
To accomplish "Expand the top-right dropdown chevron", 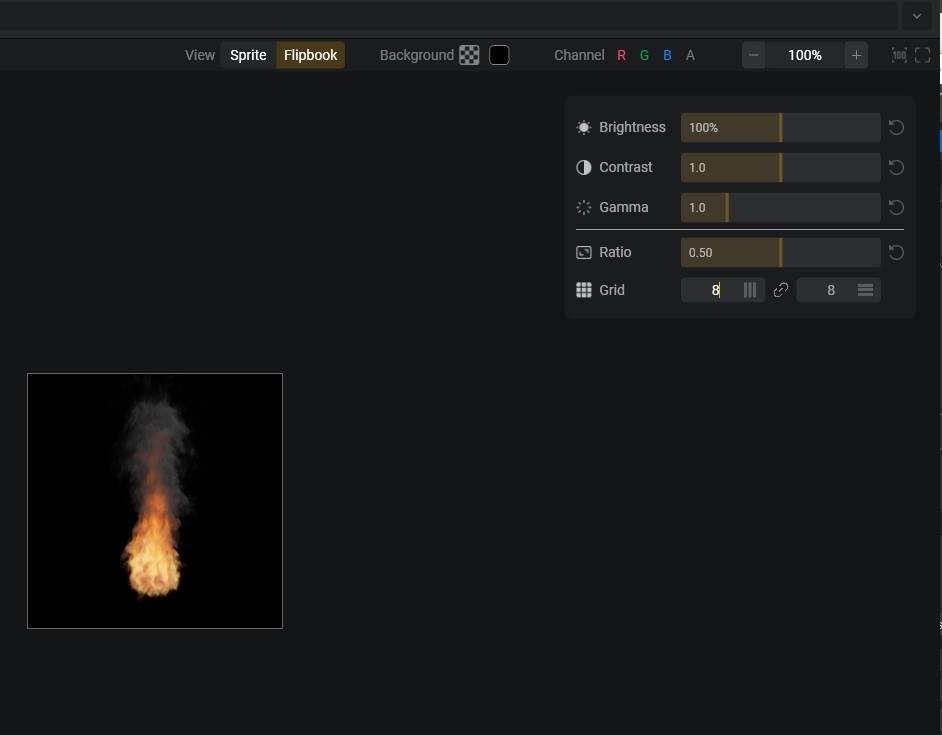I will [x=916, y=16].
